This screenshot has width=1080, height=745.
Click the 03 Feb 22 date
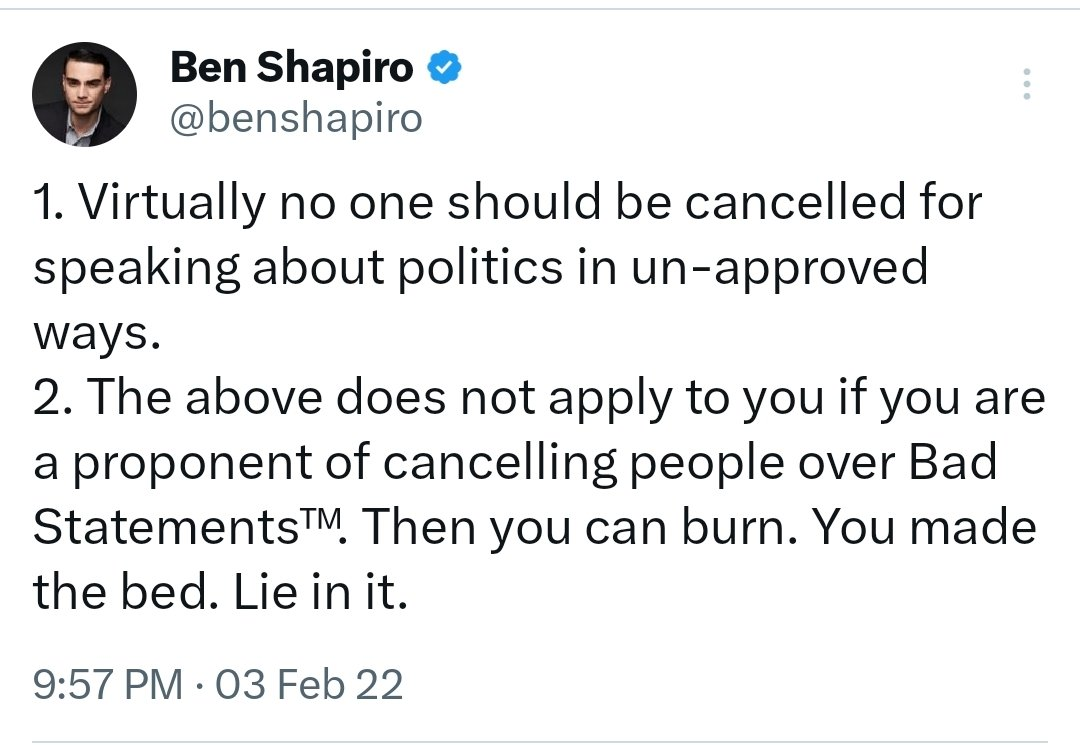[x=309, y=684]
